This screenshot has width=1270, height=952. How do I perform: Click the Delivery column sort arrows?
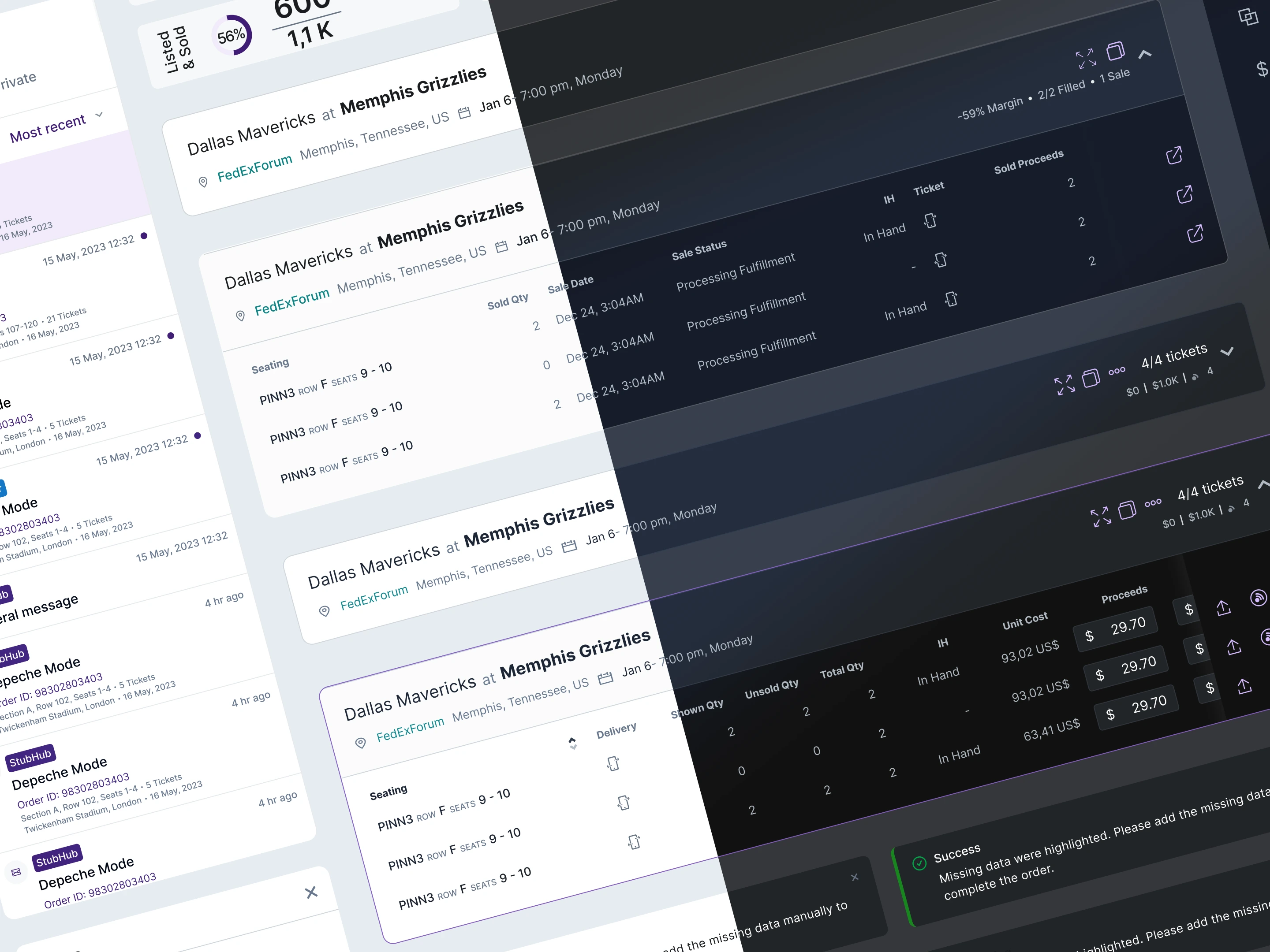[x=572, y=743]
